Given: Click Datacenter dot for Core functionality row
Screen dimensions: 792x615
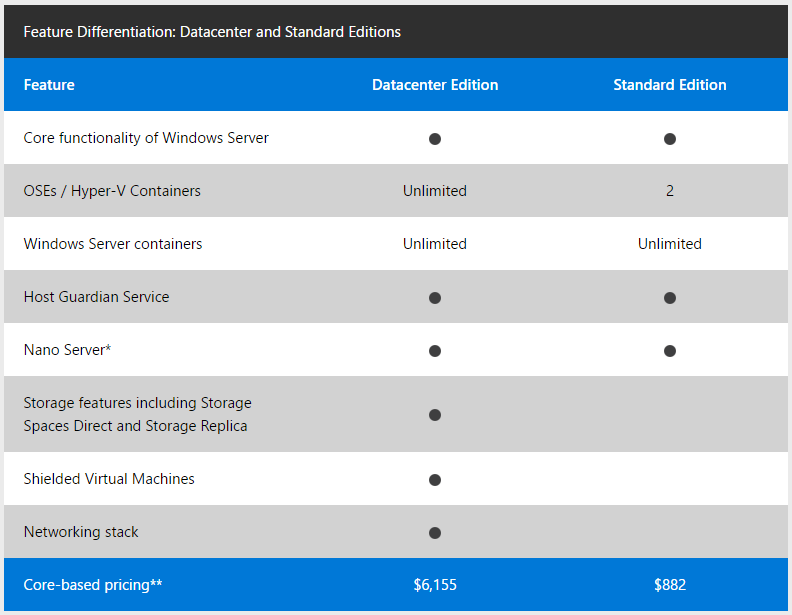Looking at the screenshot, I should click(x=435, y=139).
